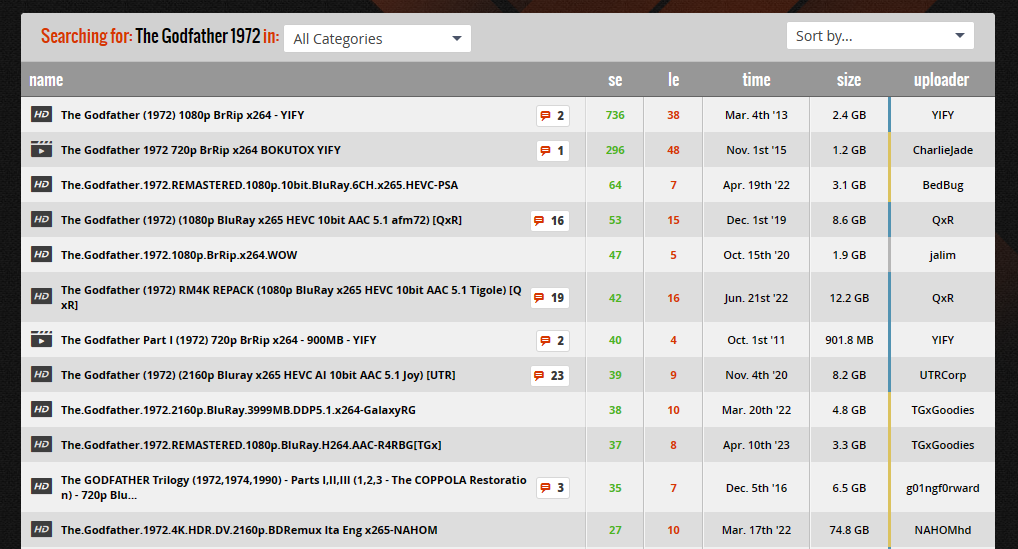1018x549 pixels.
Task: Click HD icon for Godfather 1080p BrRip YIFY
Action: coord(42,115)
